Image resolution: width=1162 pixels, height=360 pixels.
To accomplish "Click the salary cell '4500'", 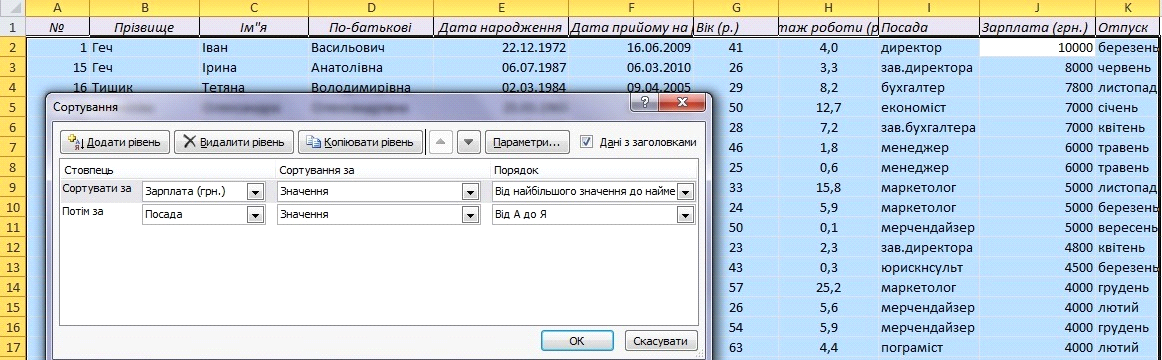I will tap(1038, 267).
